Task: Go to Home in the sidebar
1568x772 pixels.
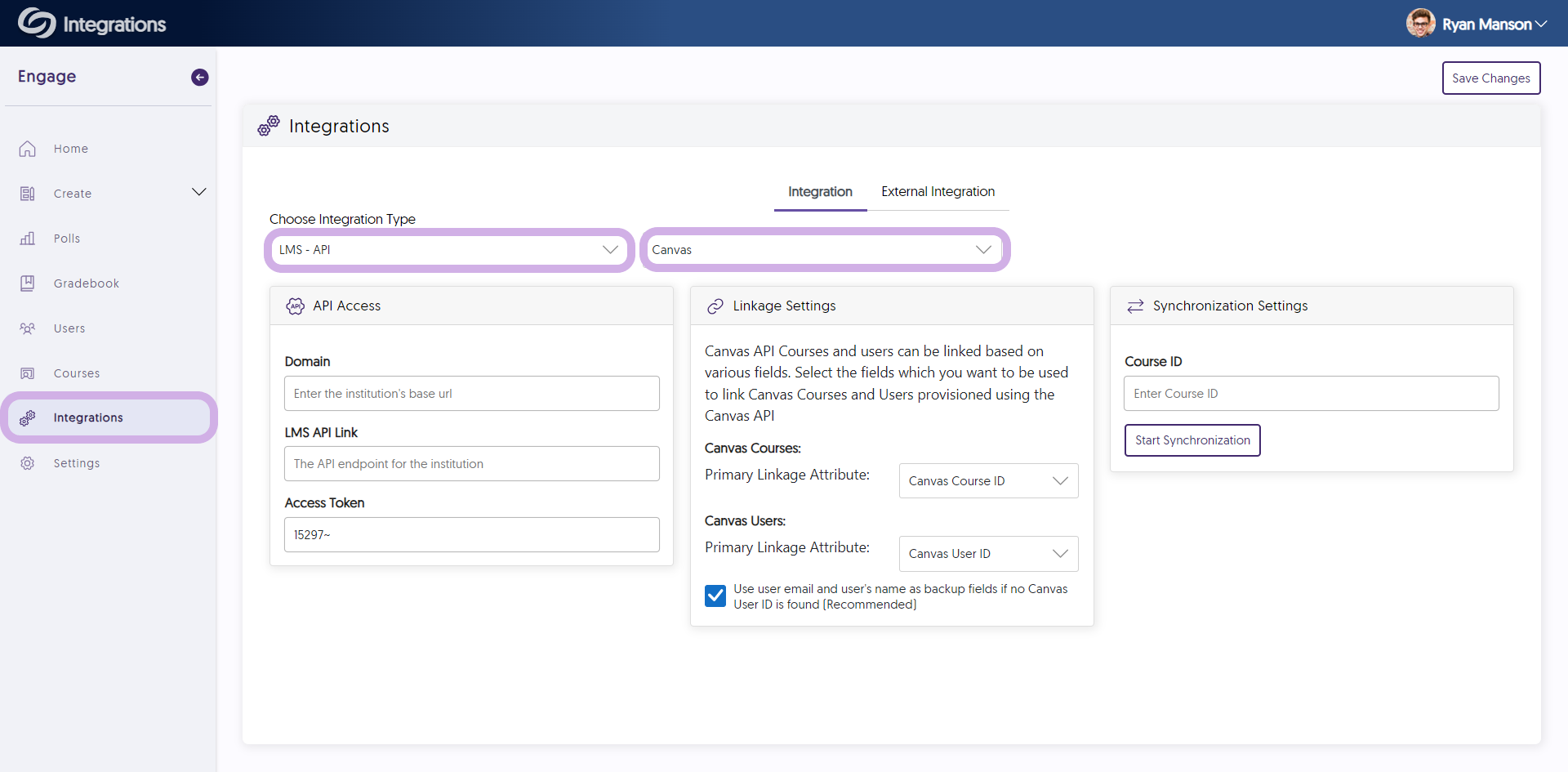Action: pyautogui.click(x=71, y=149)
